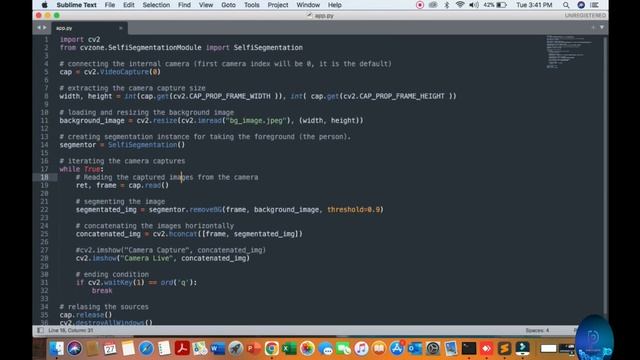Open Adobe Acrobat in the Dock
Viewport: 640px width, 360px height.
(x=182, y=348)
